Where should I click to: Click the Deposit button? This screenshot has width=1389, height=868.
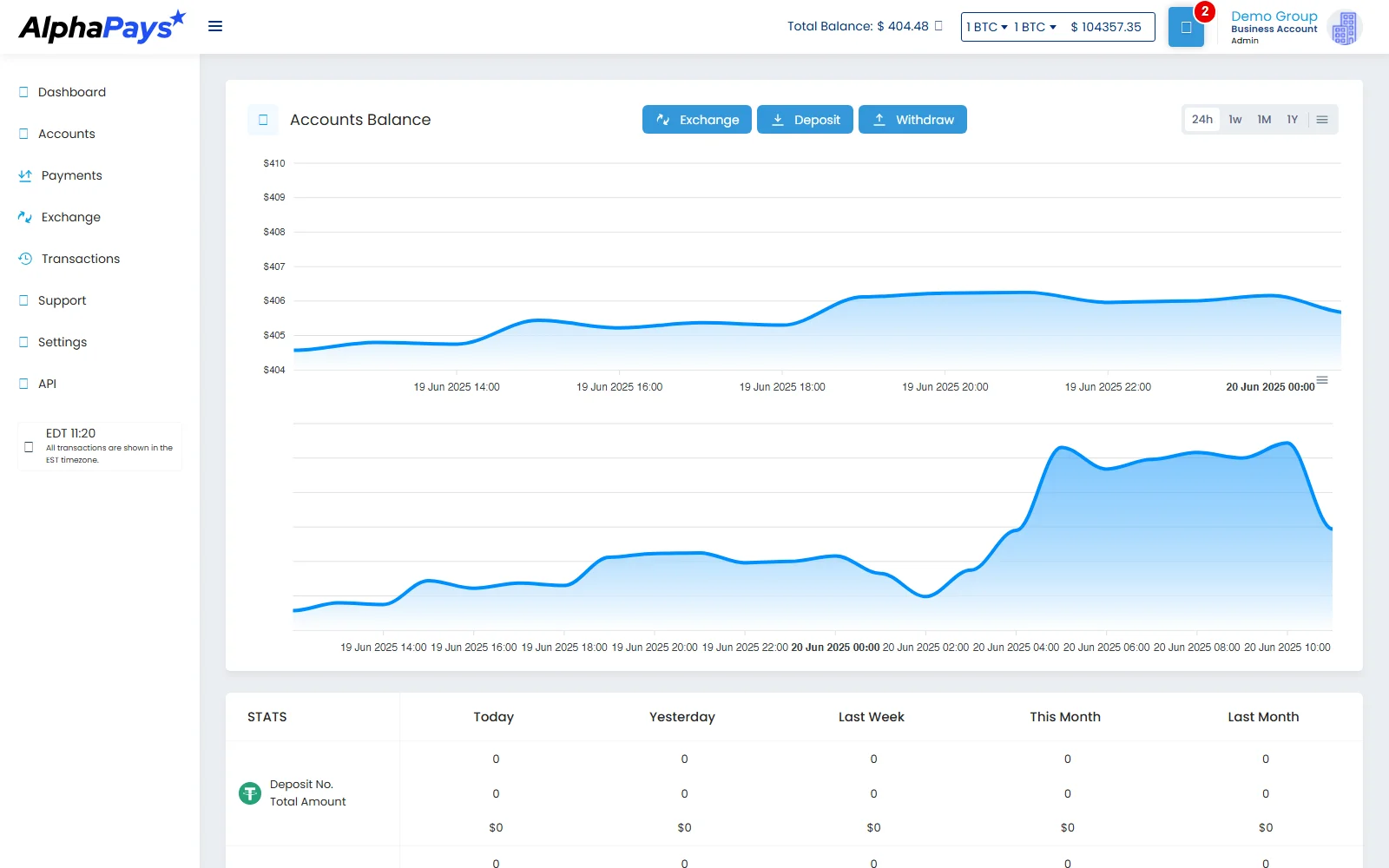(x=805, y=120)
